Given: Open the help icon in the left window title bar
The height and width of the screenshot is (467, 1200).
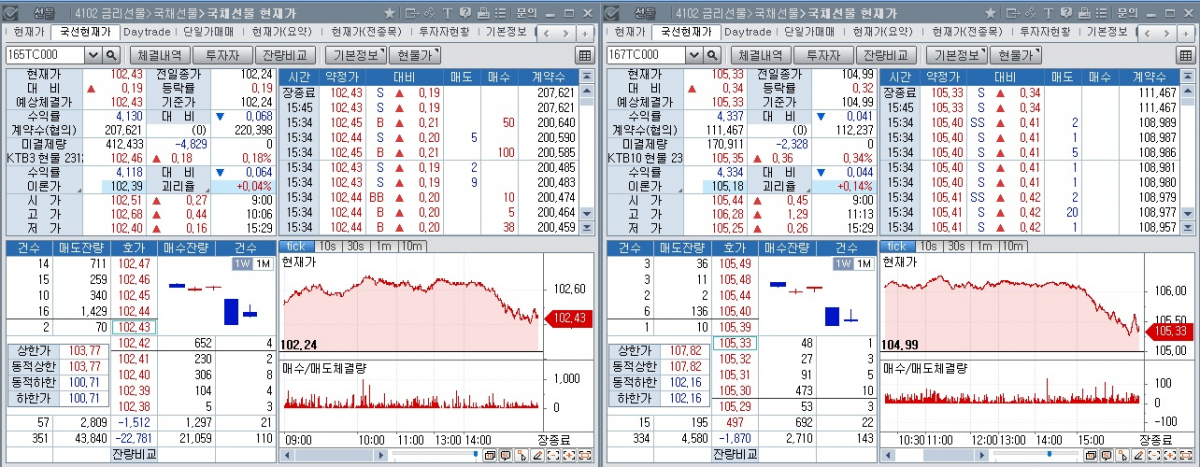Looking at the screenshot, I should click(x=465, y=13).
